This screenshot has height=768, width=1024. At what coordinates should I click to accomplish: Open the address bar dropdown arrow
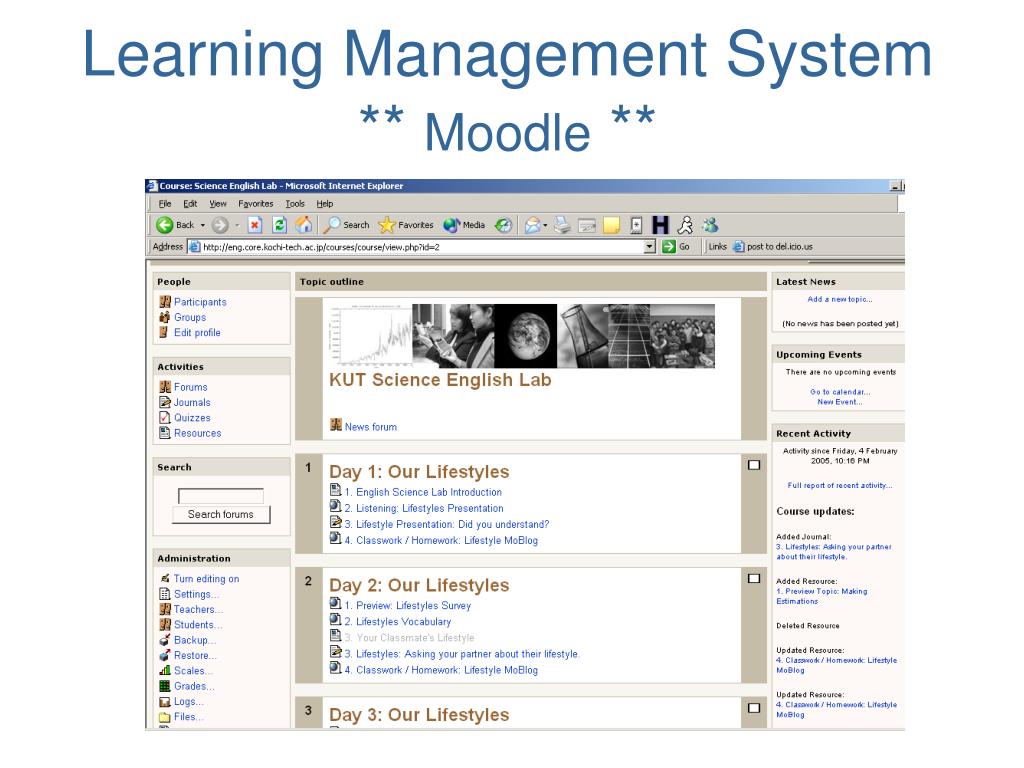pyautogui.click(x=649, y=247)
